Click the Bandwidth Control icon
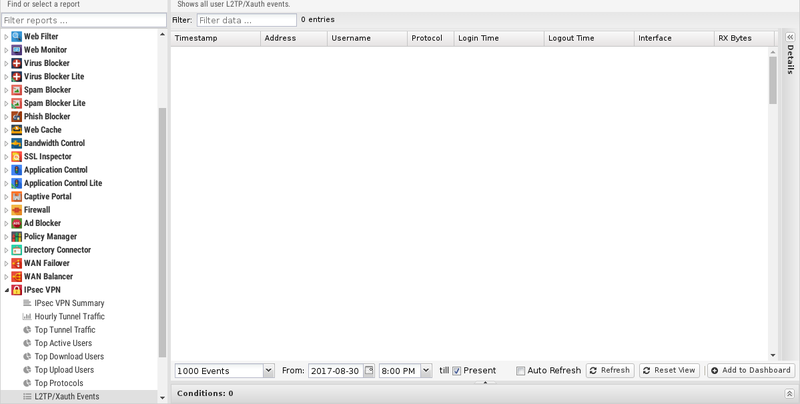Screen dimensions: 800x404 pos(16,143)
